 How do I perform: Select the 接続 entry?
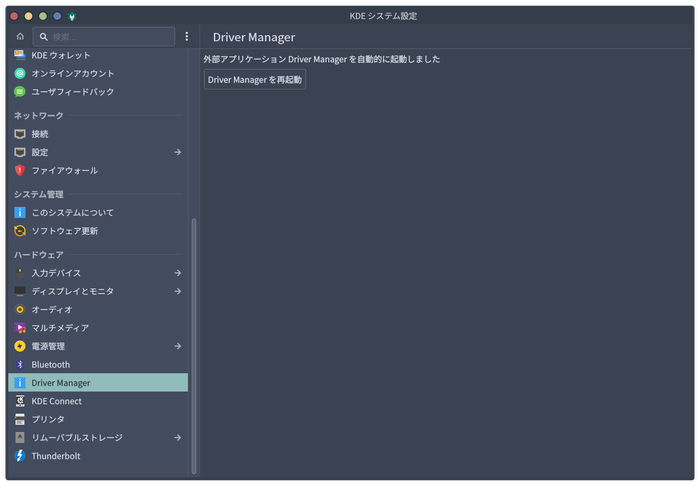(98, 134)
